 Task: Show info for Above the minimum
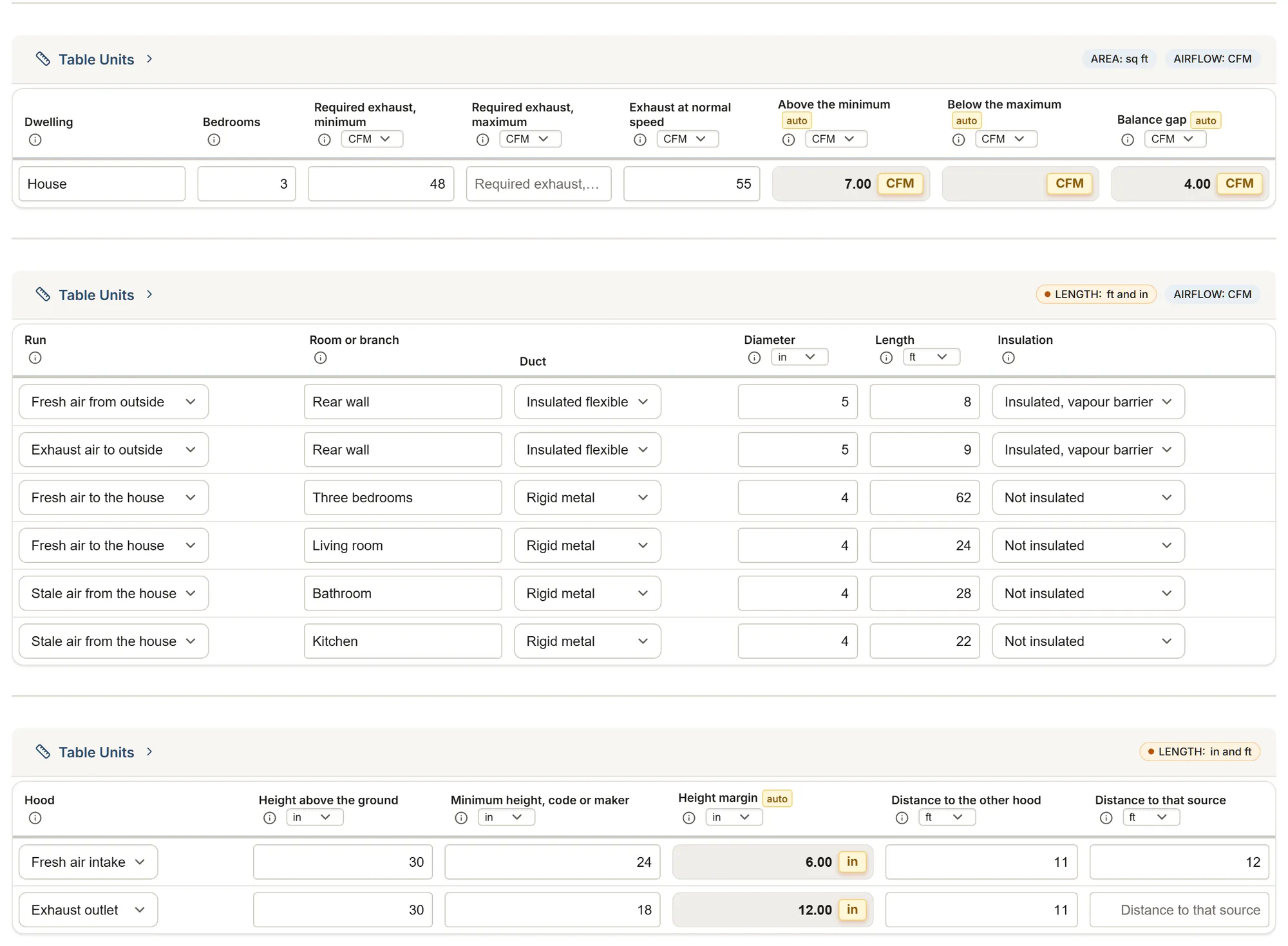(x=788, y=140)
